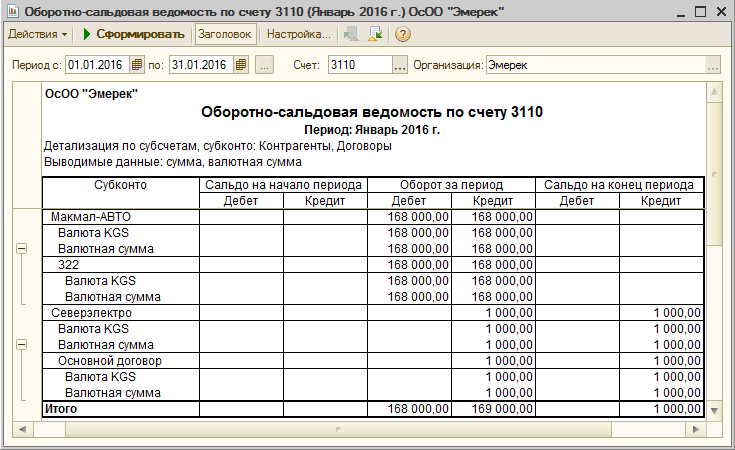Screen dimensions: 735x450
Task: Click the period selection ellipsis button
Action: (x=264, y=66)
